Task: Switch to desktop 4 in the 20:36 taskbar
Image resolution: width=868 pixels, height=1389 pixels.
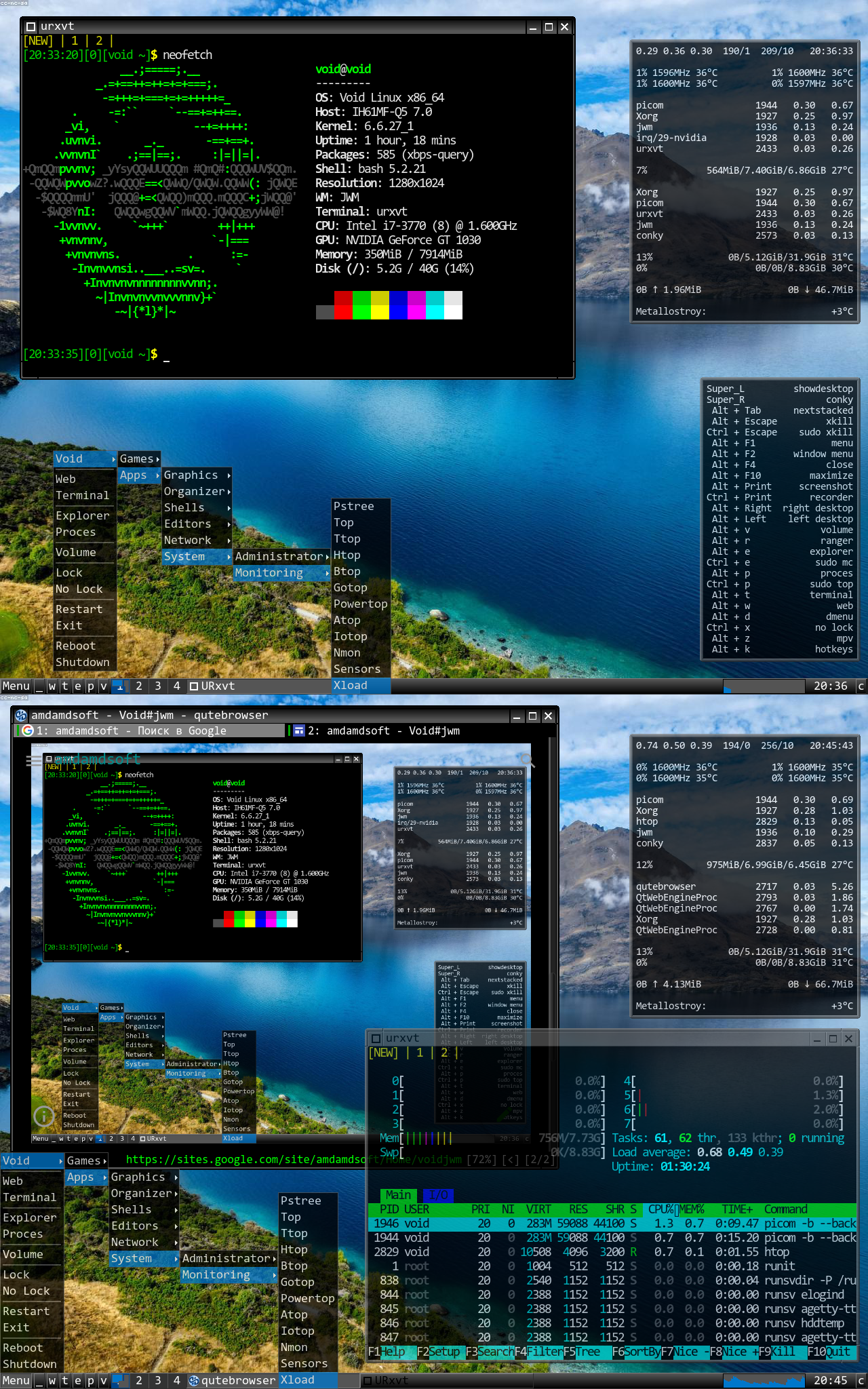Action: pos(177,686)
